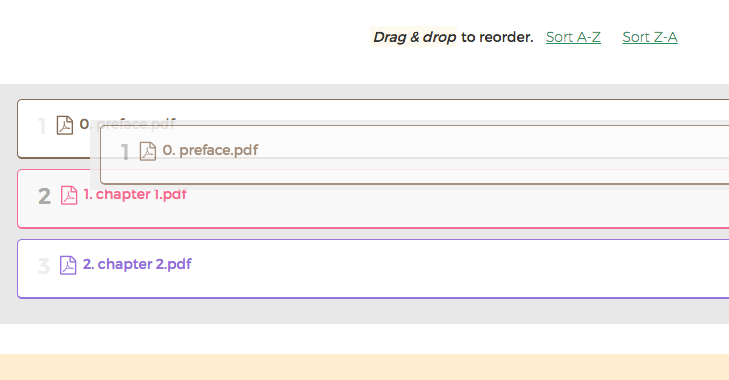This screenshot has height=380, width=729.
Task: Click the partly hidden 0. text in the original preface row
Action: point(84,124)
